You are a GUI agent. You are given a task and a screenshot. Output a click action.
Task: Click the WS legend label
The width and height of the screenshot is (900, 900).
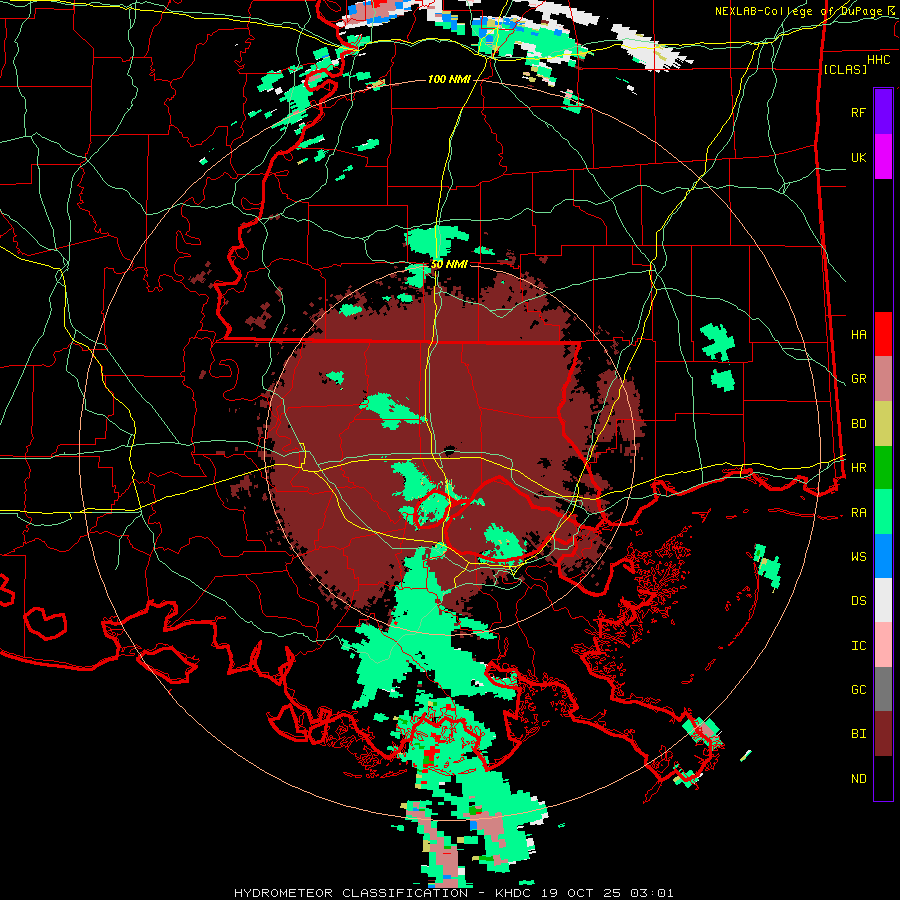coord(858,557)
